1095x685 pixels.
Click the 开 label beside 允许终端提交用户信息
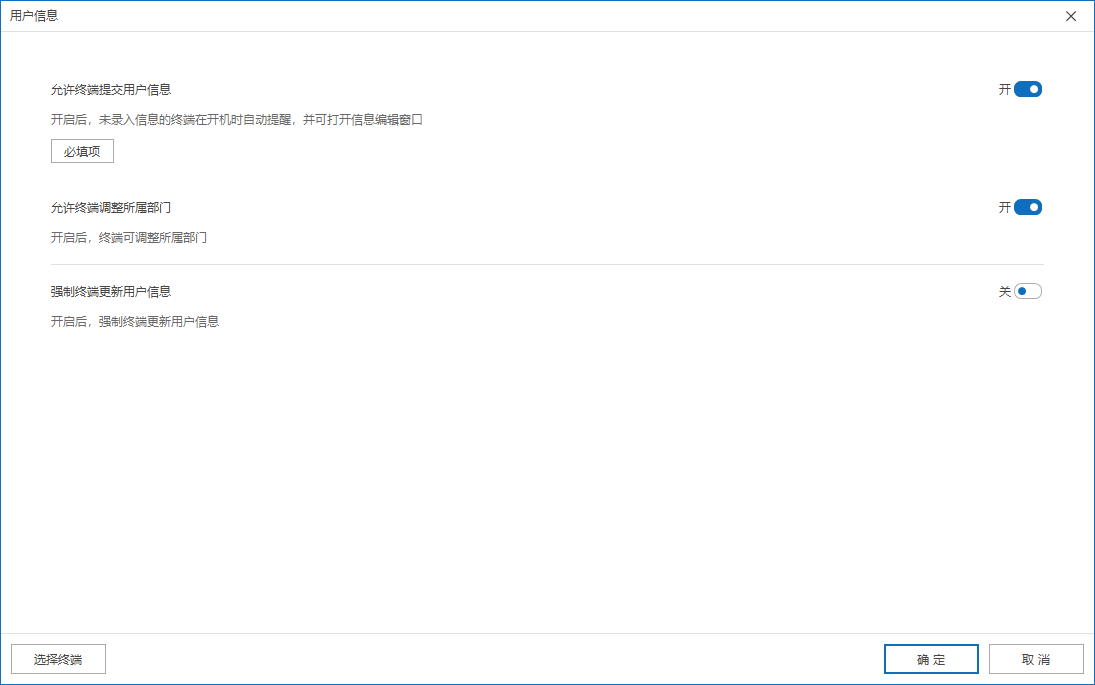point(1004,89)
